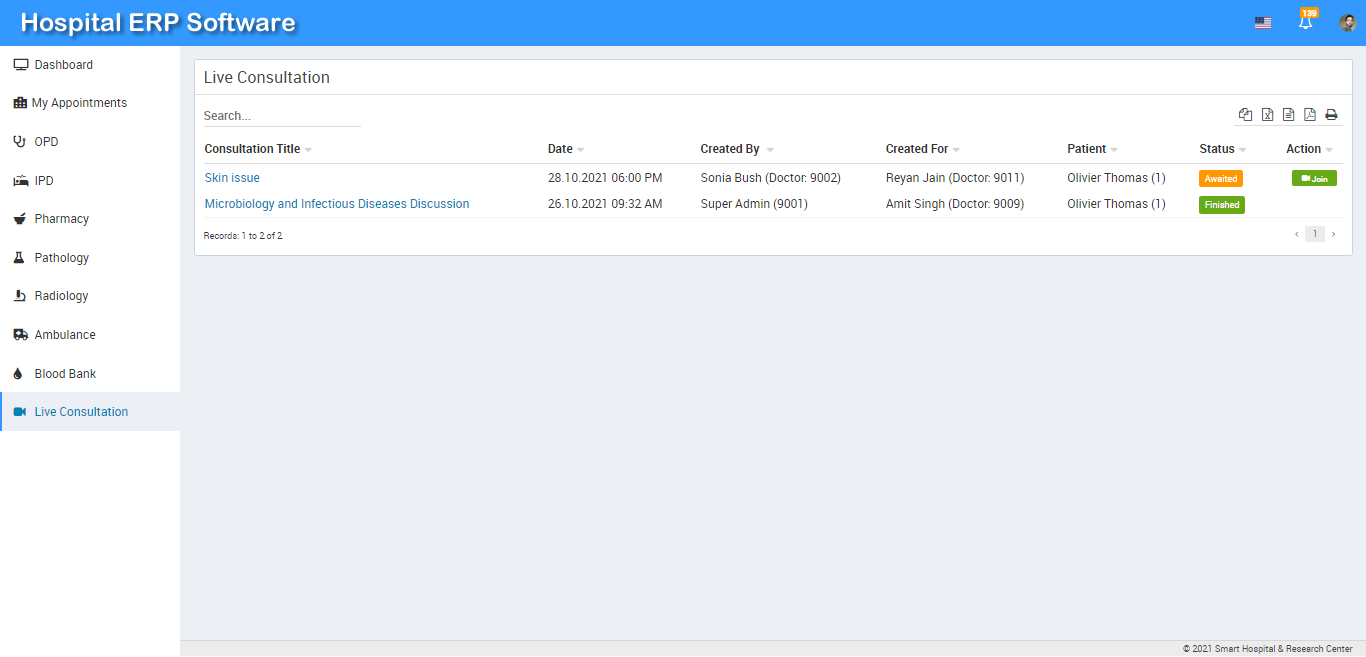Open Blood Bank from the sidebar

pos(65,374)
